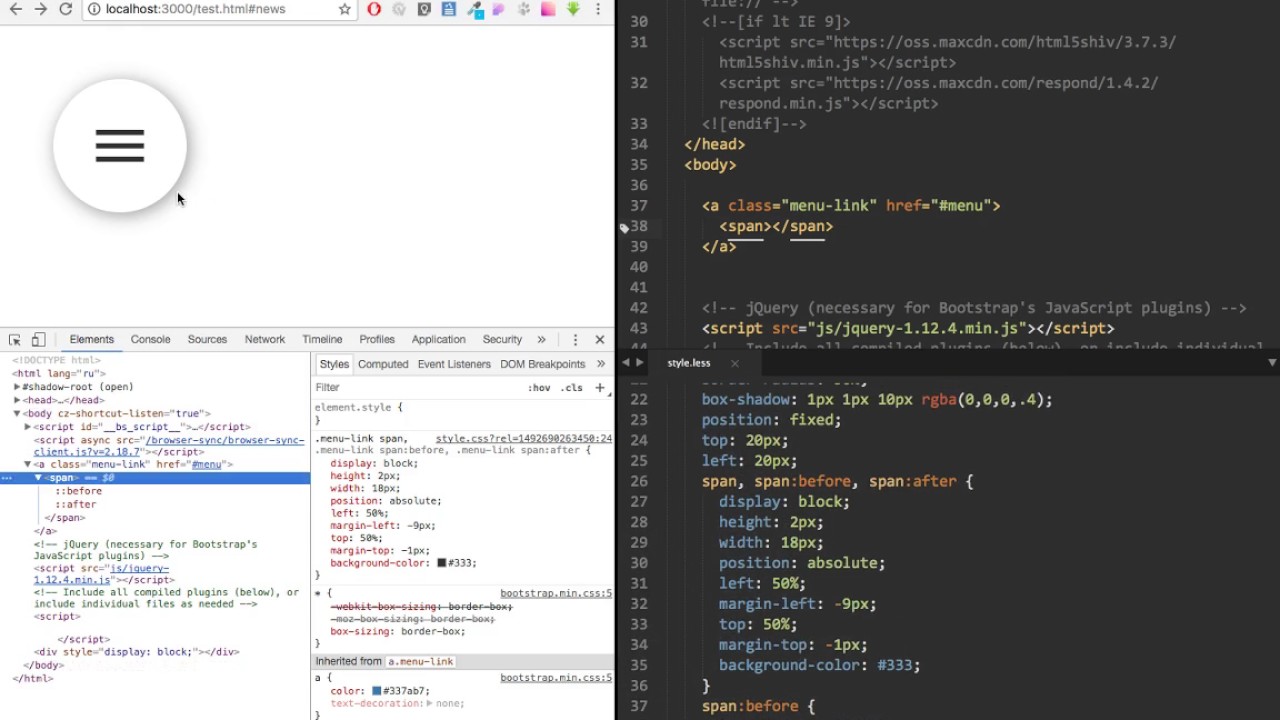Click the #337ab7 color swatch
The width and height of the screenshot is (1280, 720).
(376, 691)
